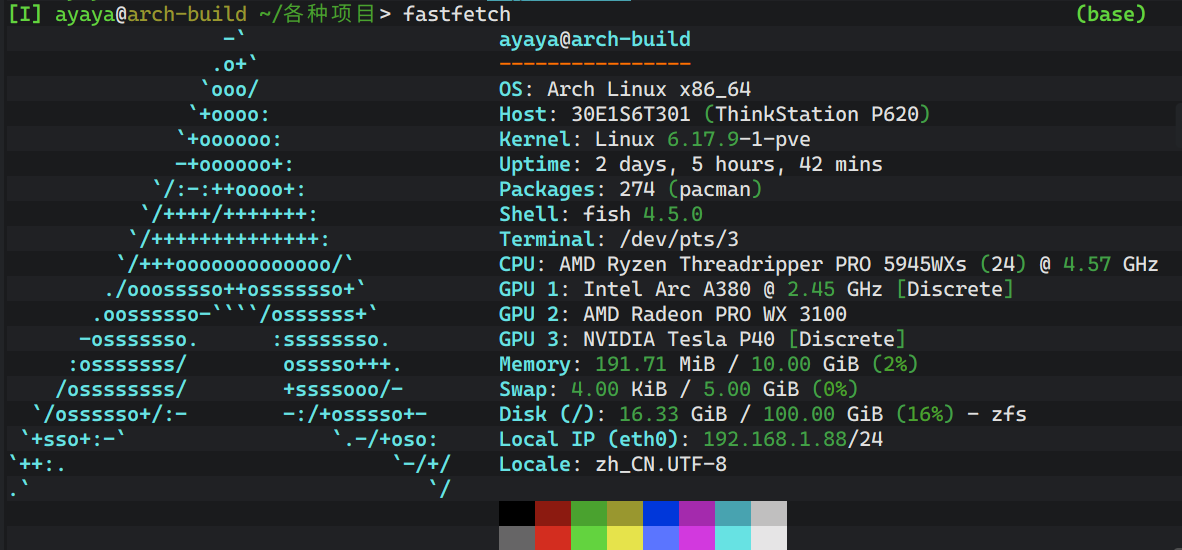Click the '(base)' conda environment indicator
Screen dimensions: 1182x550
1111,14
